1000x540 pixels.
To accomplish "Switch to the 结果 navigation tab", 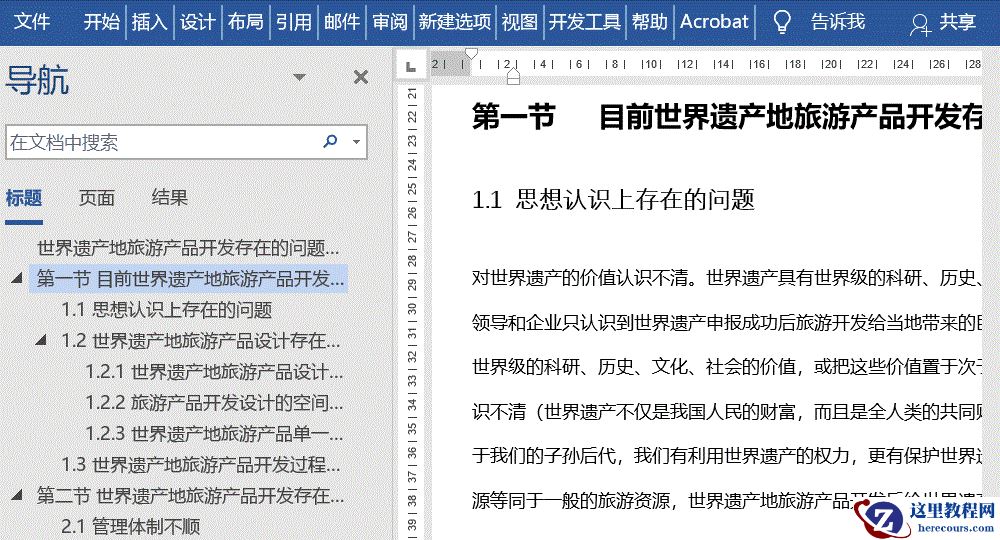I will click(170, 198).
